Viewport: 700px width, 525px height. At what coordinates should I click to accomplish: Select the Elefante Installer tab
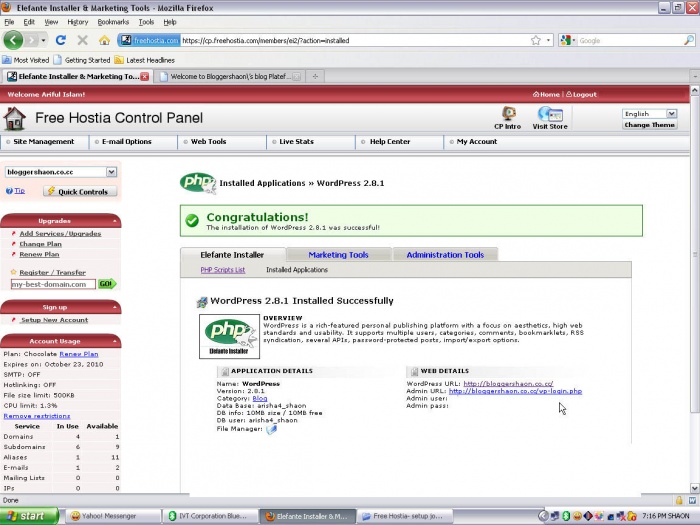click(x=232, y=254)
